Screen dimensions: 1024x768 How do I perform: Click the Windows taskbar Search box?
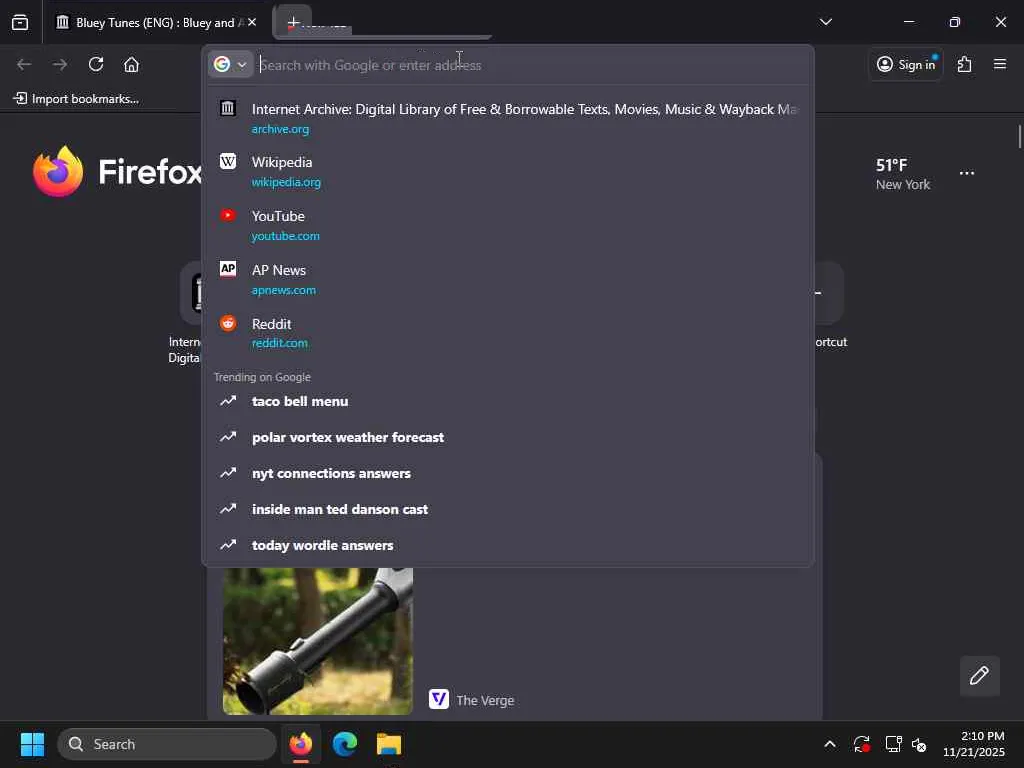[167, 744]
